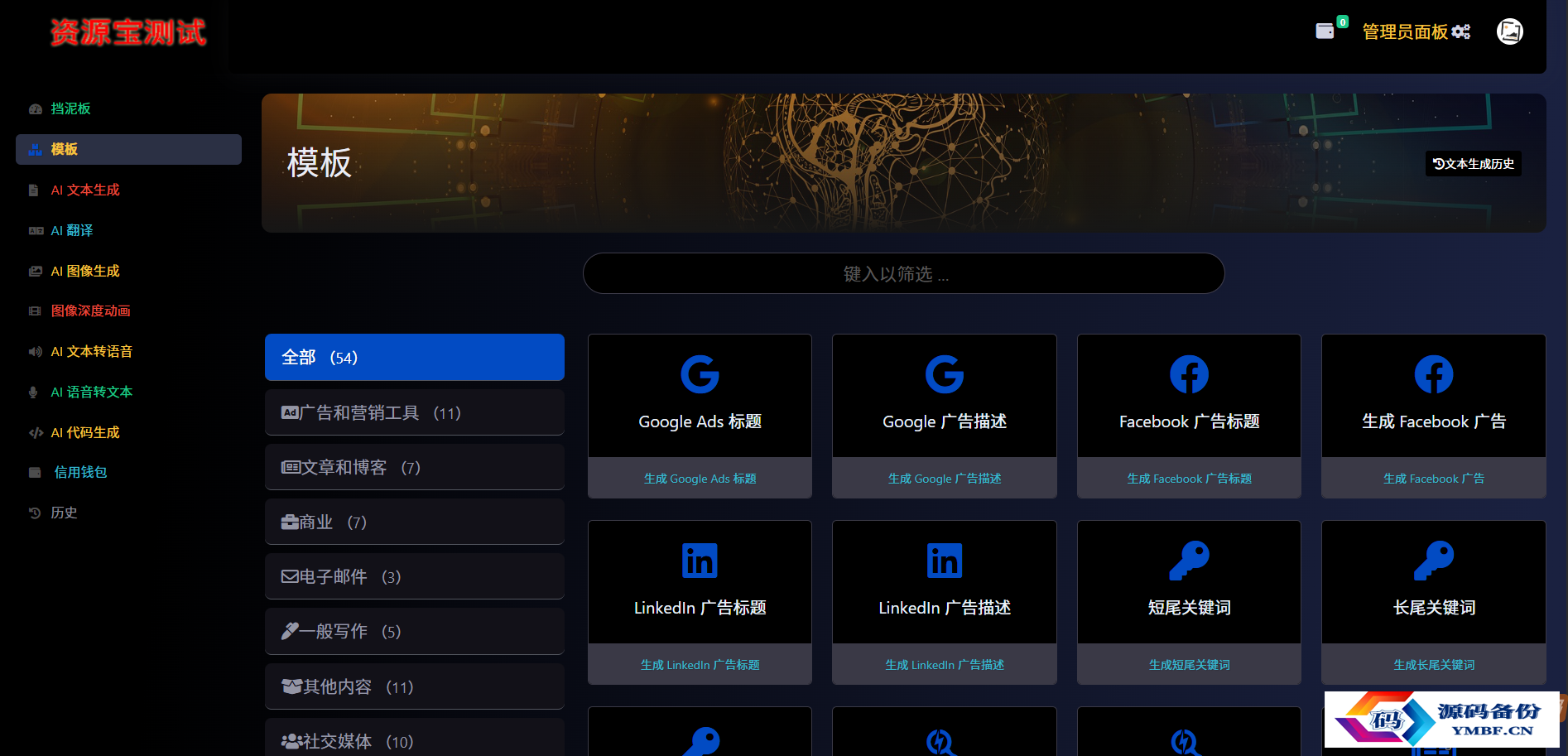Click the Facebook icon on 生成 Facebook 广告 card
Image resolution: width=1568 pixels, height=756 pixels.
coord(1434,374)
